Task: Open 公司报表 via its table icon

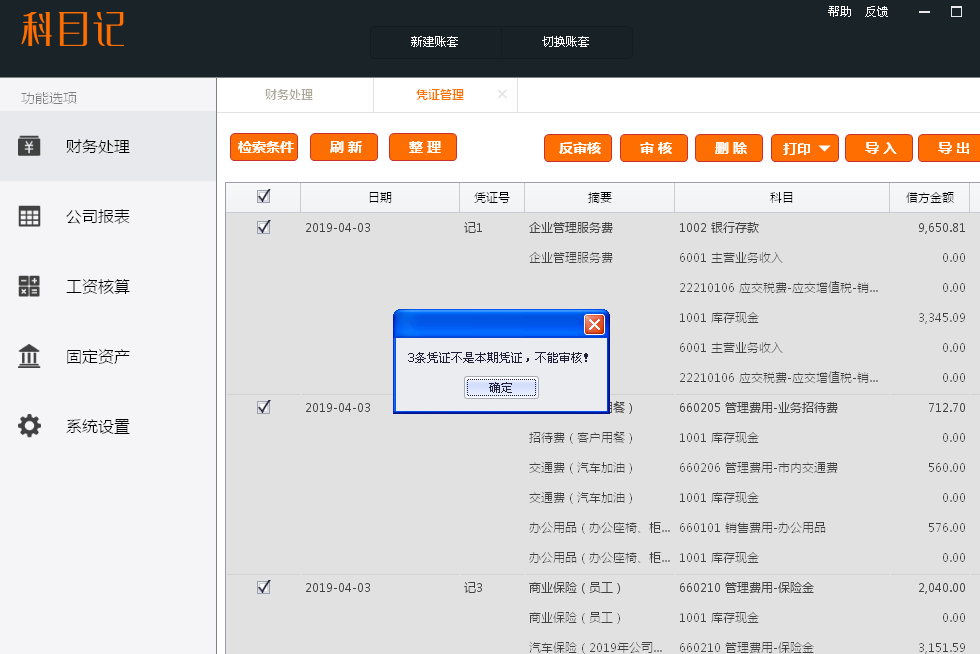Action: 30,216
